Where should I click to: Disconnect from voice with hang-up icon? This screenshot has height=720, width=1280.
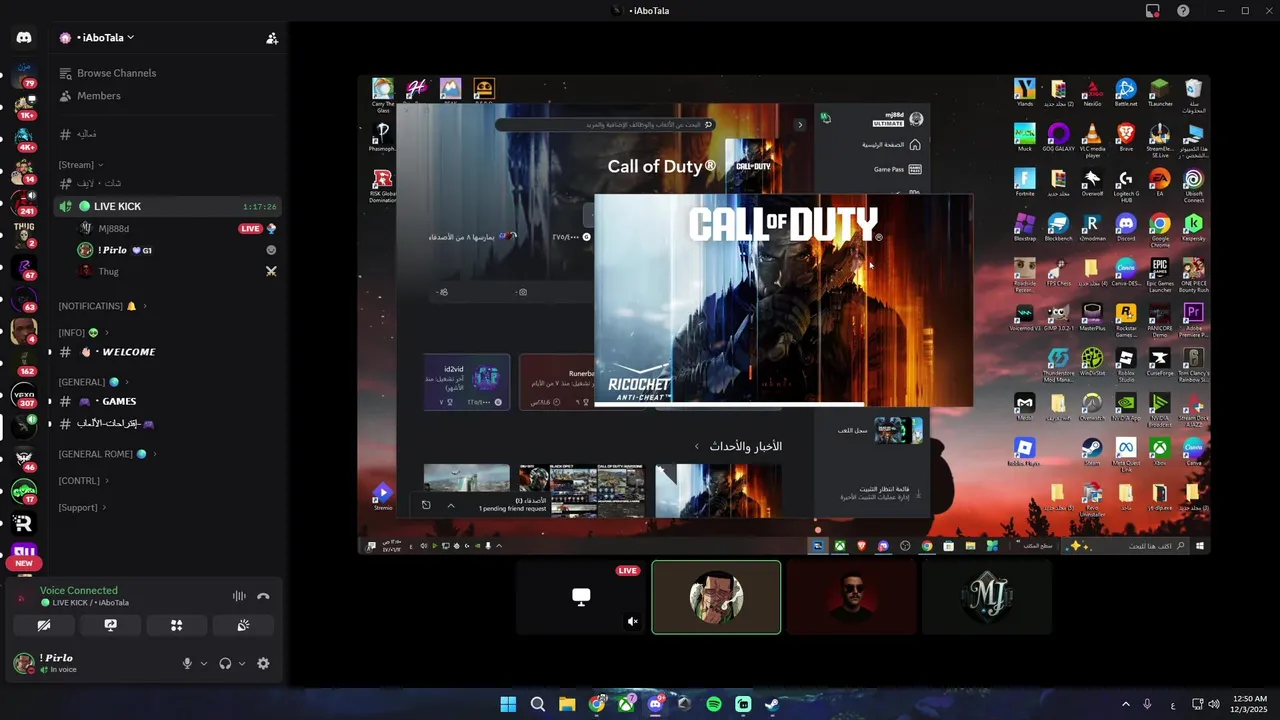[x=263, y=596]
